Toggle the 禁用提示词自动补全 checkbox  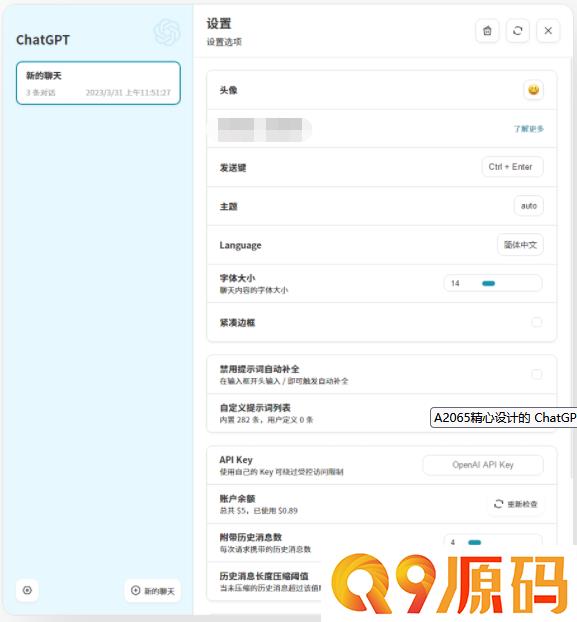537,374
